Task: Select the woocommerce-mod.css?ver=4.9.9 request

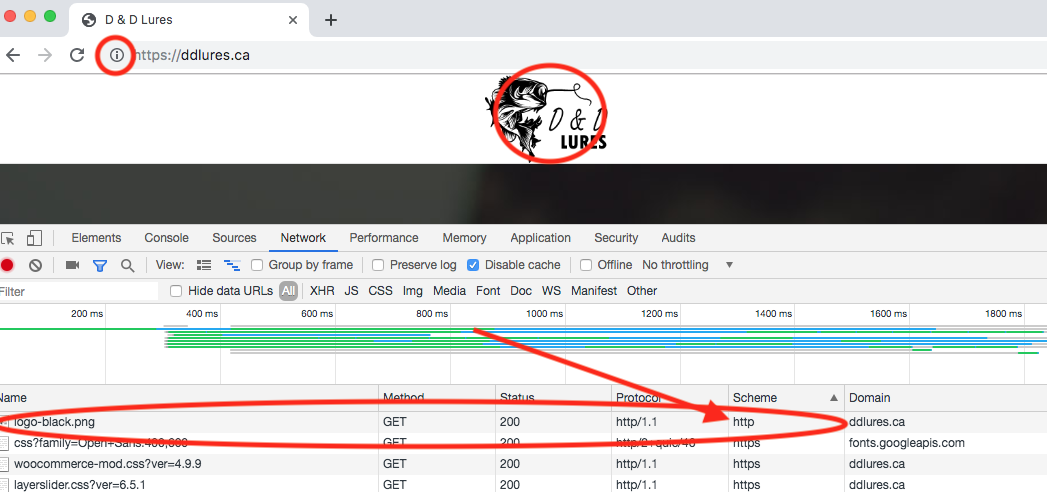Action: click(524, 464)
